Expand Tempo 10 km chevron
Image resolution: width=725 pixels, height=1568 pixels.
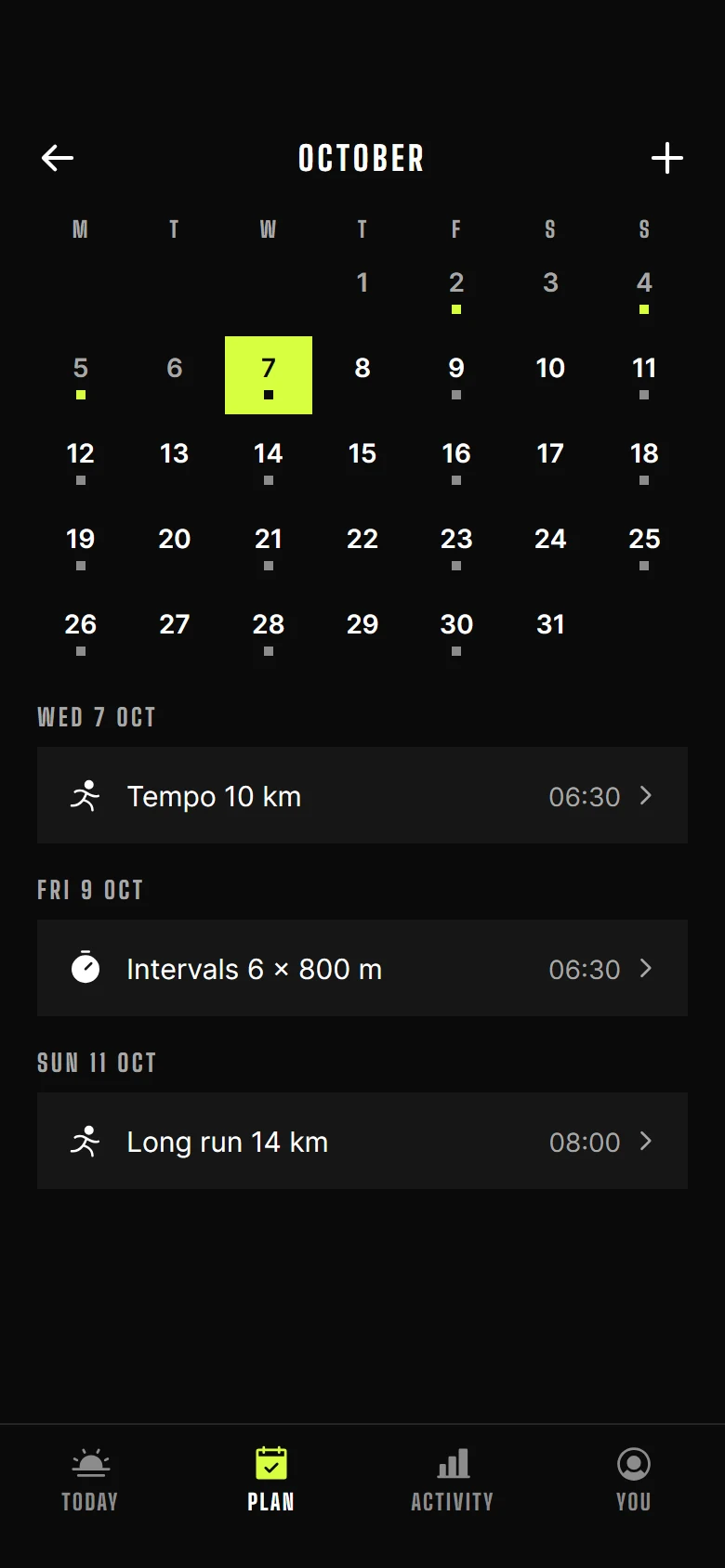[x=646, y=795]
